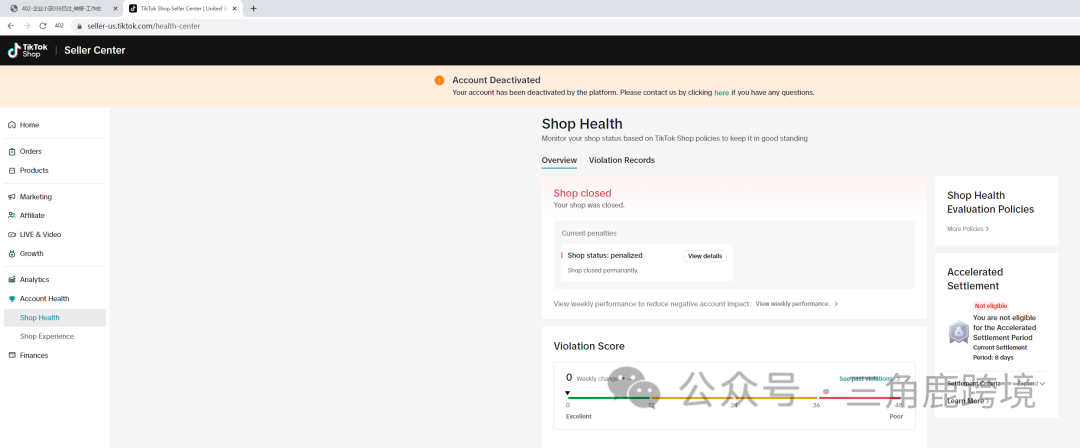Click the browser back arrow
Viewport: 1080px width, 448px height.
[10, 26]
